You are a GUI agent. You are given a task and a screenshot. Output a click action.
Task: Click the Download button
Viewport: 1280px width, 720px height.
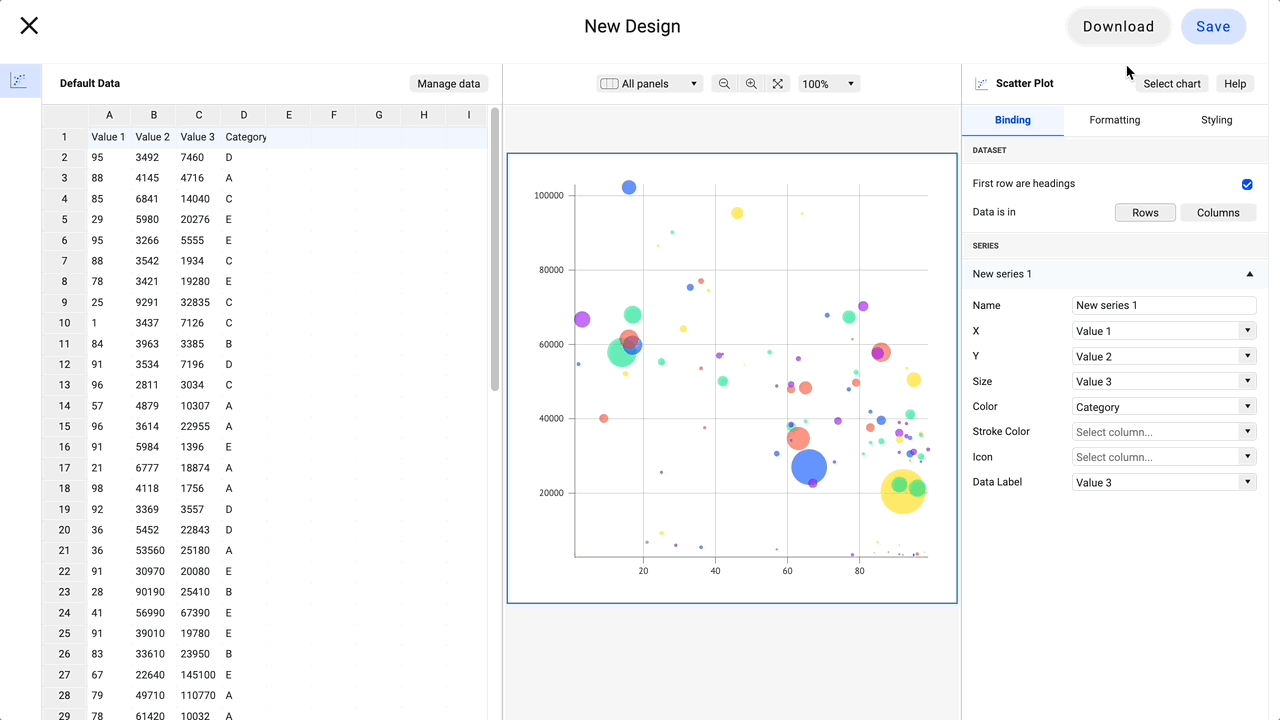pyautogui.click(x=1118, y=26)
